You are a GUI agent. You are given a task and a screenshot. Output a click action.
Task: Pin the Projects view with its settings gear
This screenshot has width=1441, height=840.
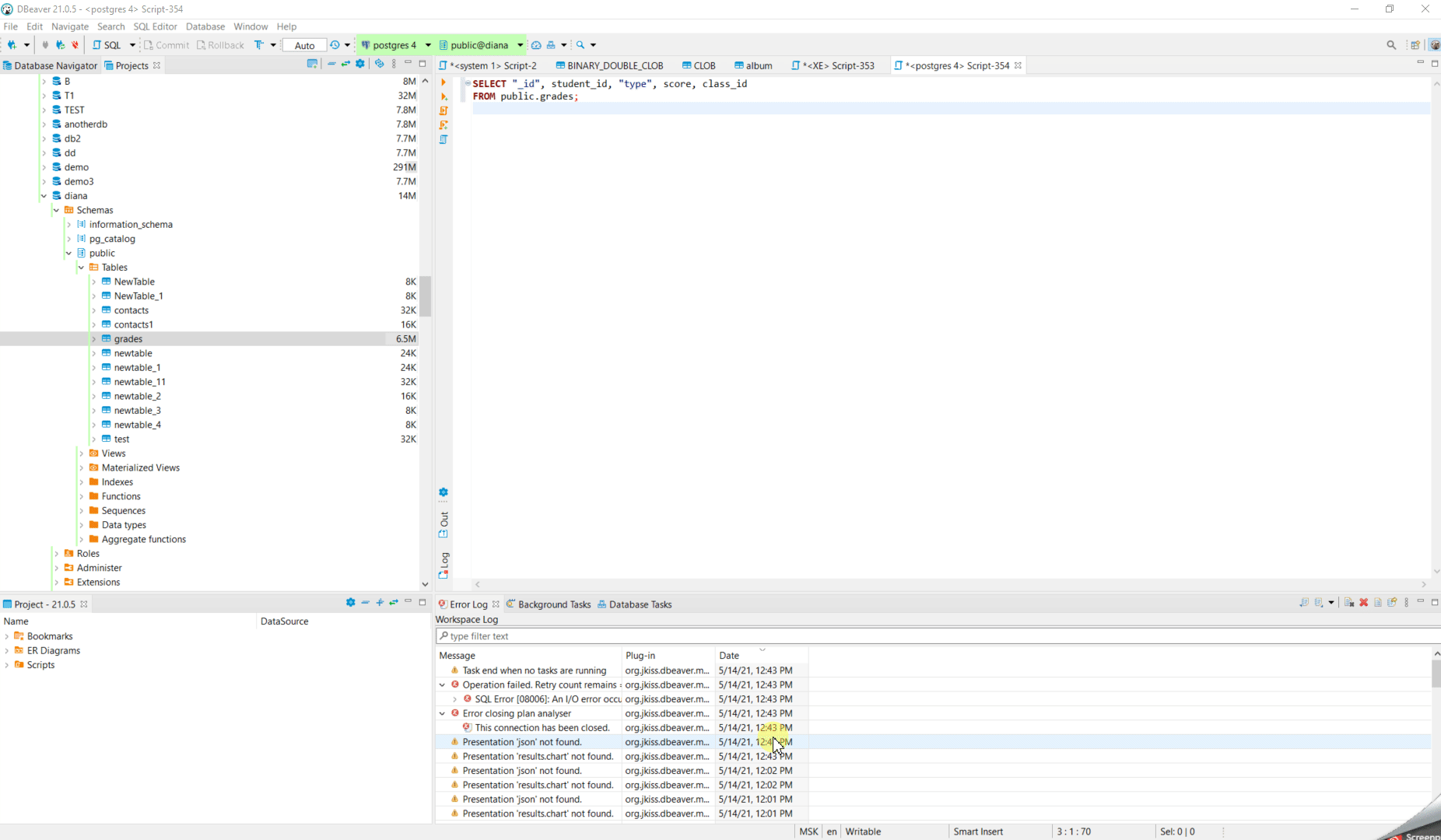(359, 64)
